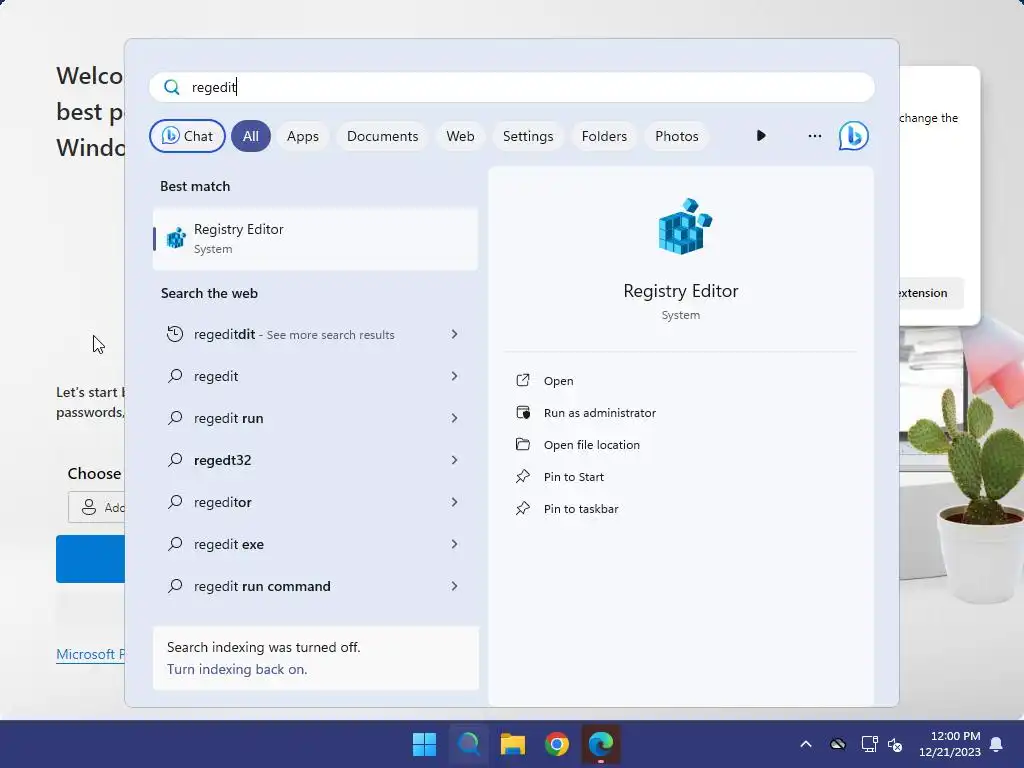This screenshot has width=1024, height=768.
Task: Click the search icon beside regeditor
Action: tap(175, 502)
